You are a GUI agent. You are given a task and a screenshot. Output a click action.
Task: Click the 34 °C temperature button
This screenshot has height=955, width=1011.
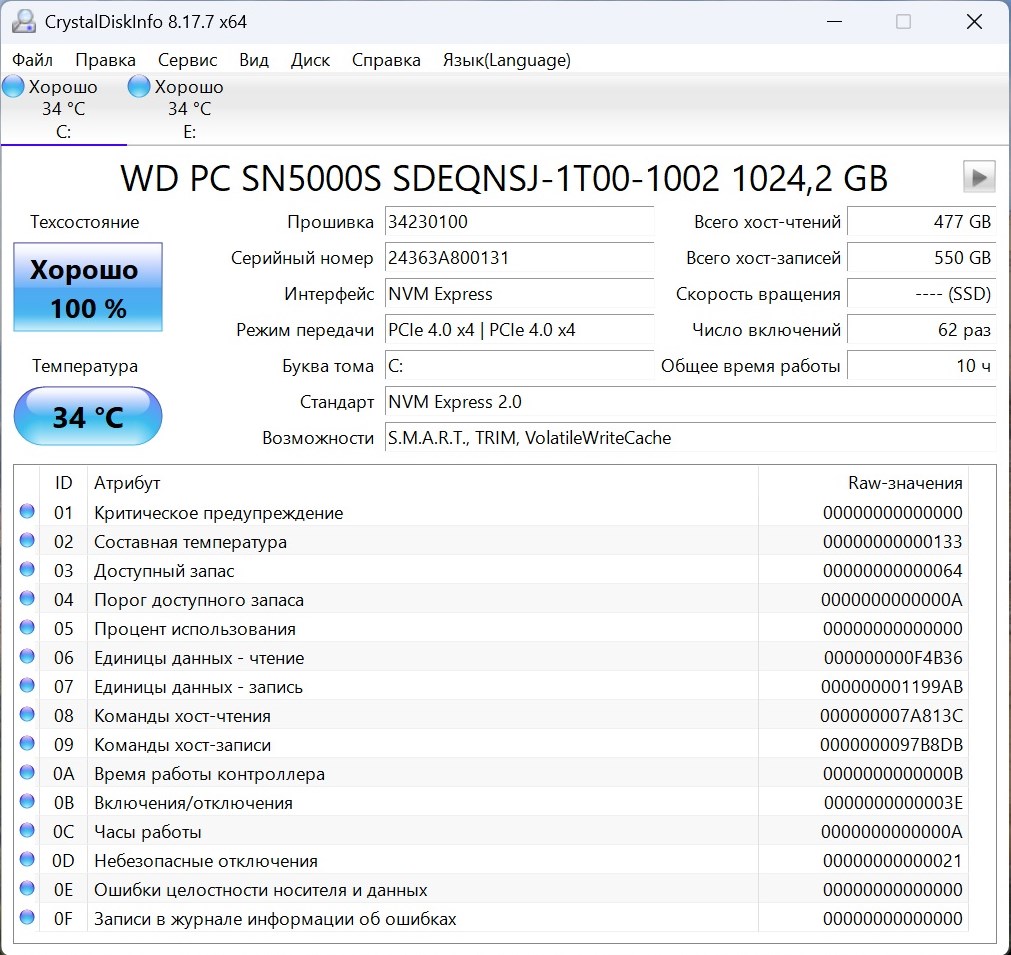pos(88,417)
